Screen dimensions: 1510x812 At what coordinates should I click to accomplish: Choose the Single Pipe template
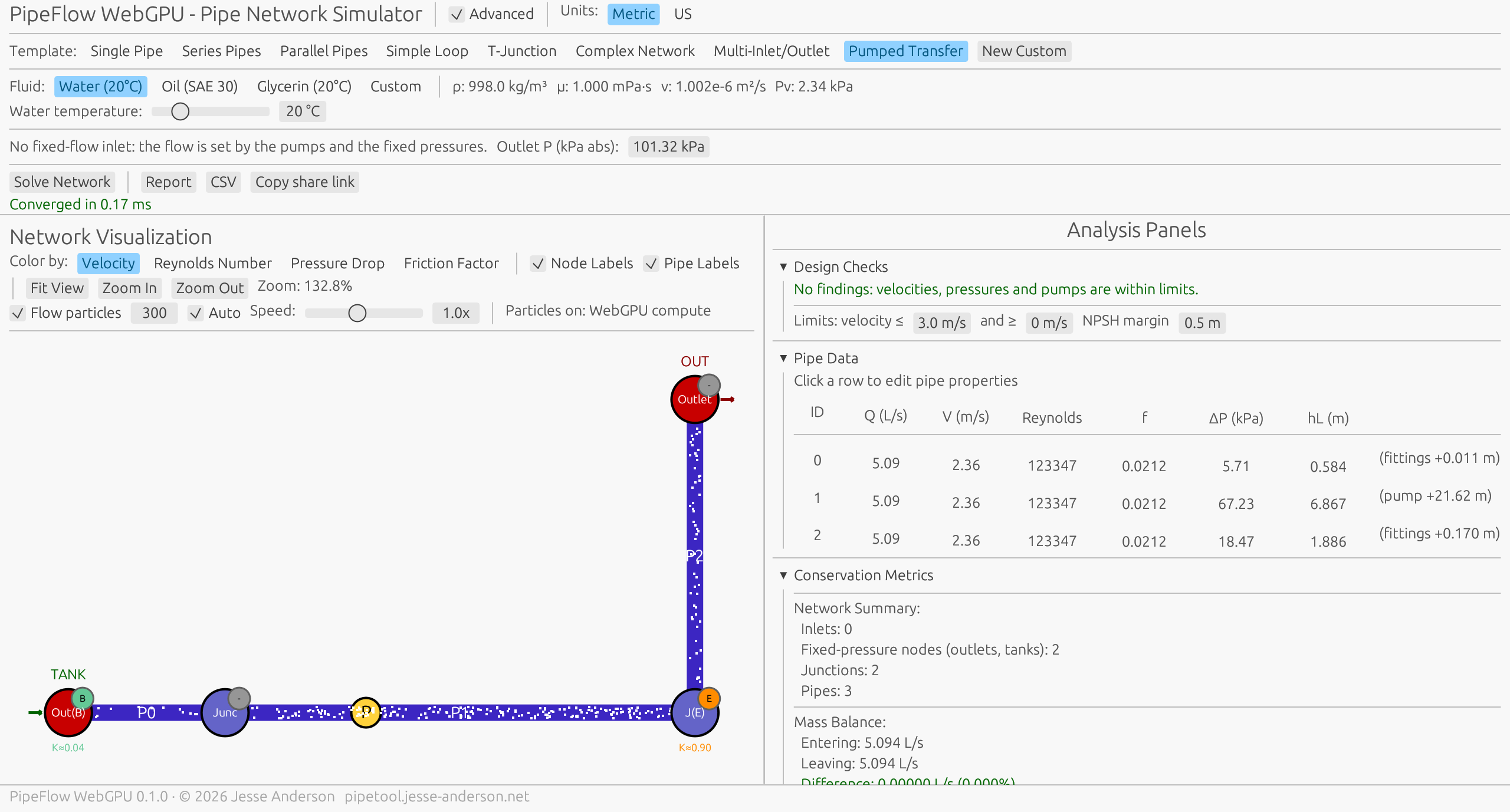click(127, 51)
